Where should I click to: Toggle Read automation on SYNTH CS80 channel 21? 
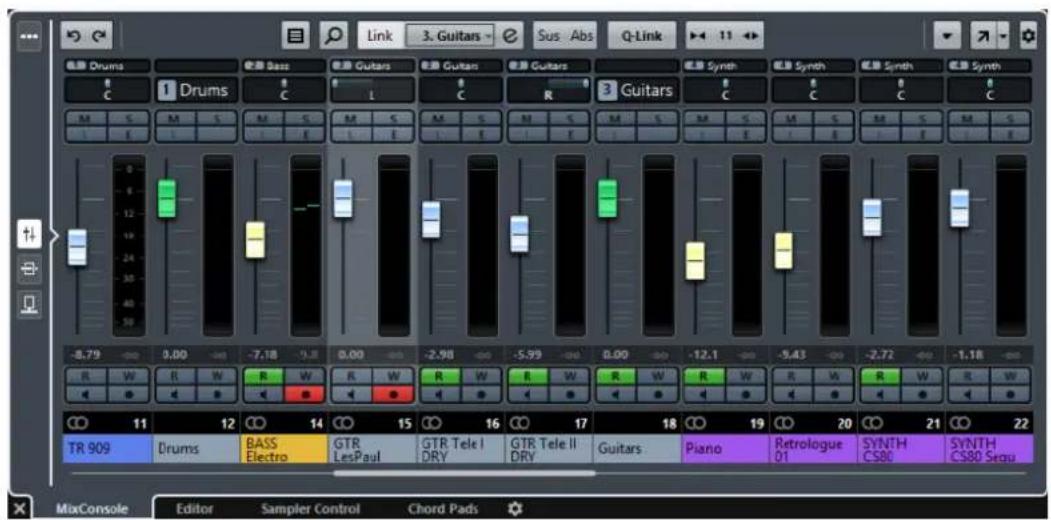tap(880, 377)
